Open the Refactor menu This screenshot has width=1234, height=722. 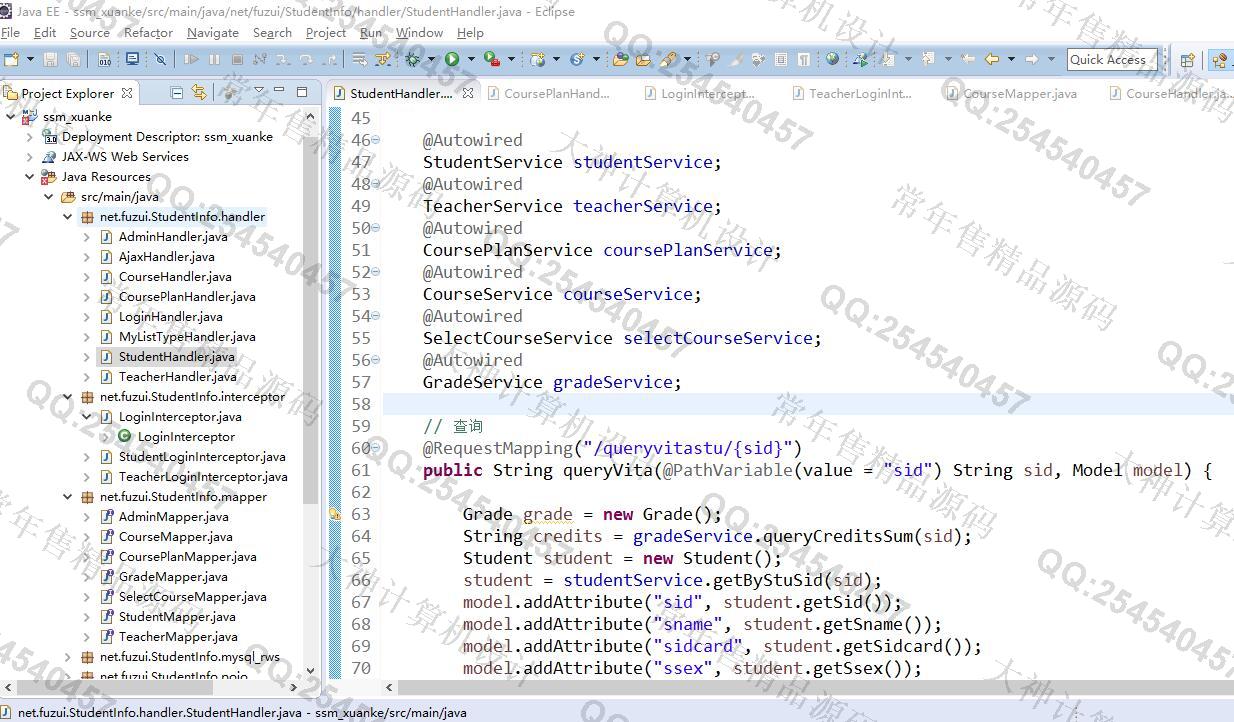click(148, 32)
